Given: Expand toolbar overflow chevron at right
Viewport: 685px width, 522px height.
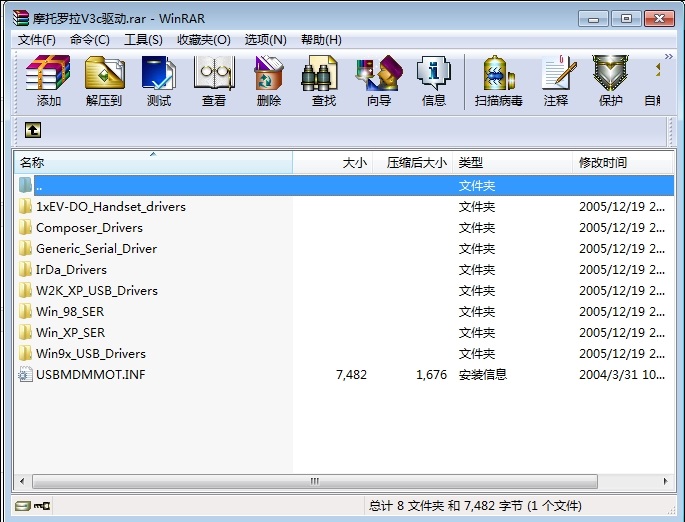Looking at the screenshot, I should point(668,56).
